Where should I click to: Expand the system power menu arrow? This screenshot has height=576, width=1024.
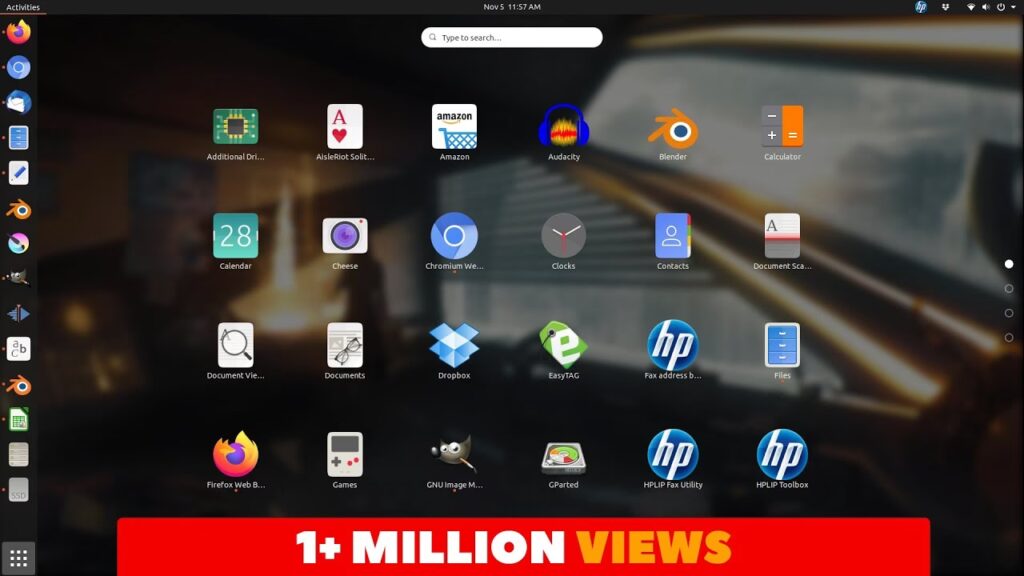[1012, 7]
